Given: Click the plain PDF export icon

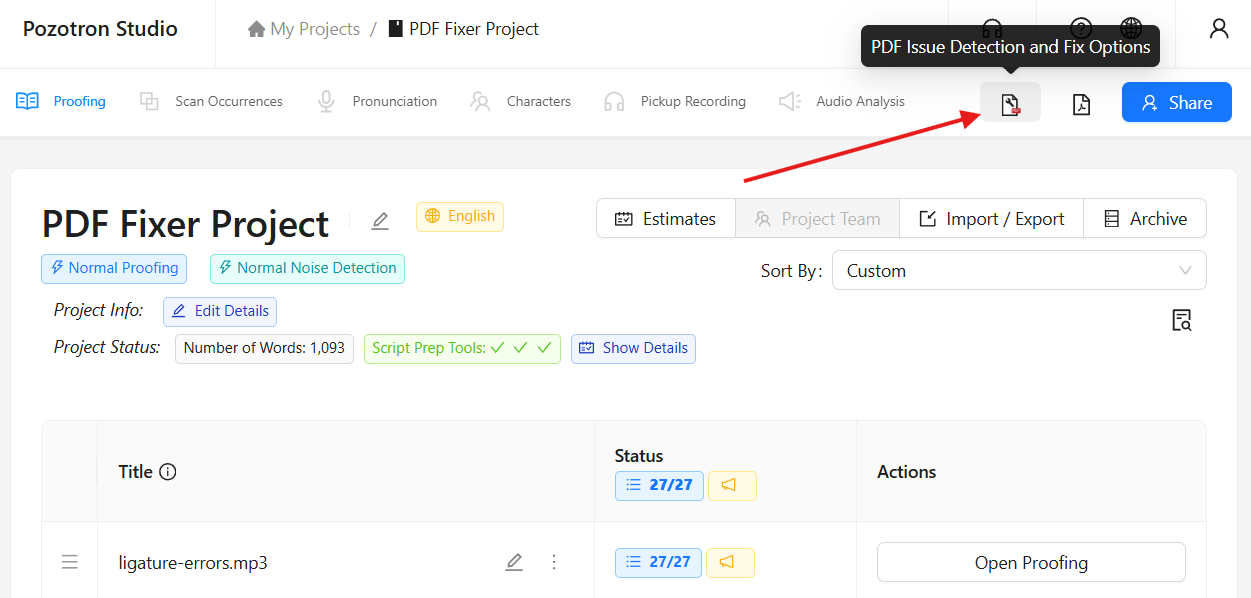Looking at the screenshot, I should (1080, 103).
